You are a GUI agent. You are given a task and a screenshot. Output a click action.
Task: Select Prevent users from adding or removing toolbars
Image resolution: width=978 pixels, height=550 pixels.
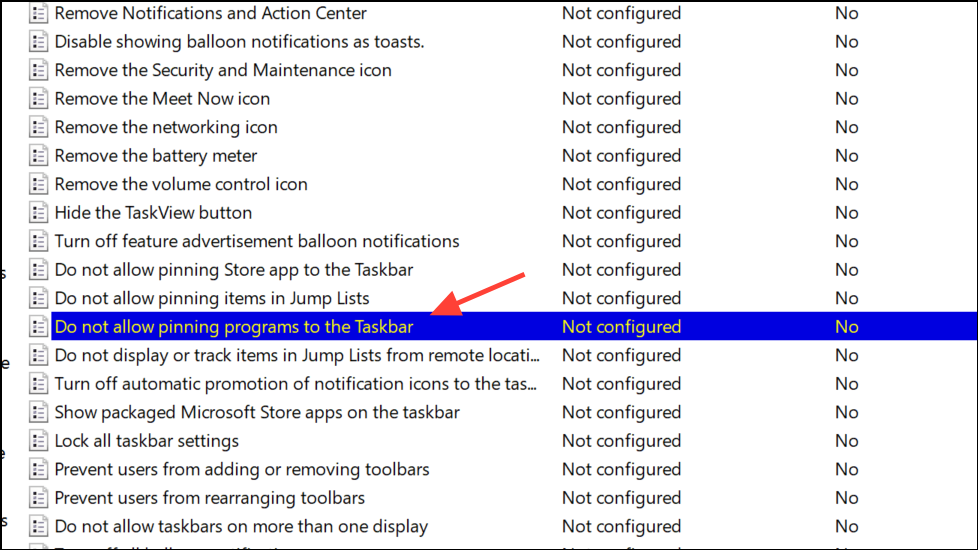click(241, 469)
